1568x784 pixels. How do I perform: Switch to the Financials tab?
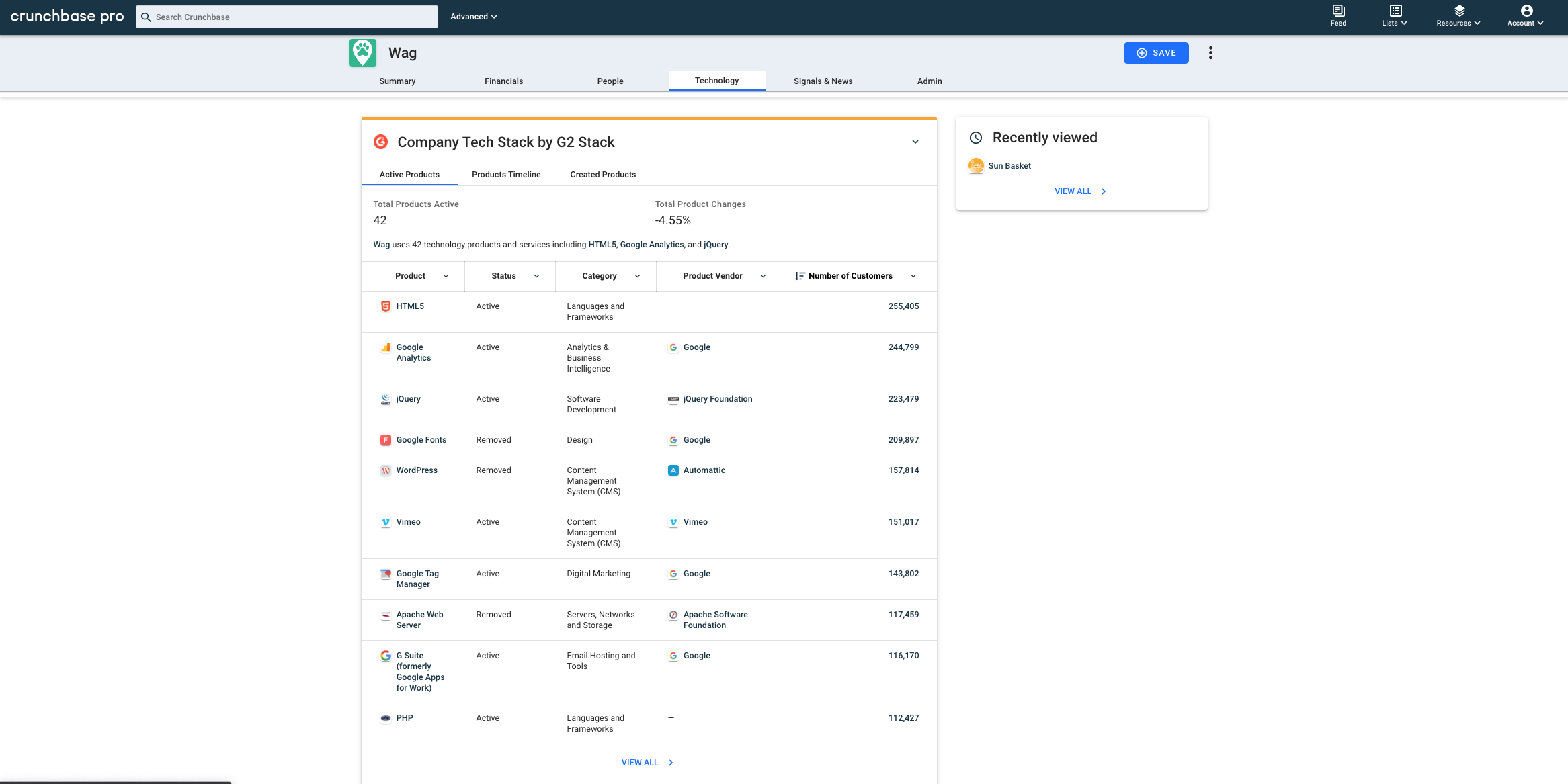pos(503,81)
